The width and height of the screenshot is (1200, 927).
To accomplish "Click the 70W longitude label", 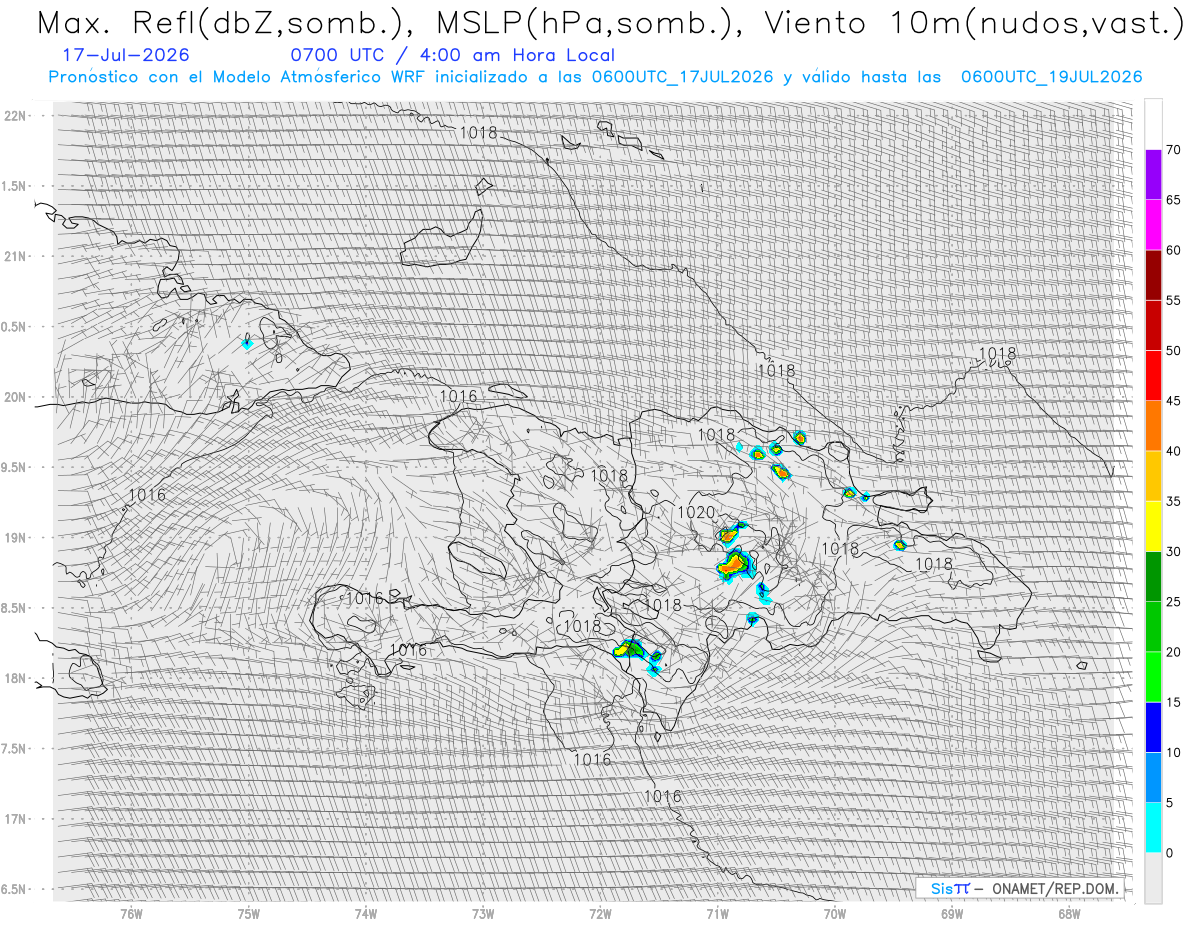I will tap(834, 913).
